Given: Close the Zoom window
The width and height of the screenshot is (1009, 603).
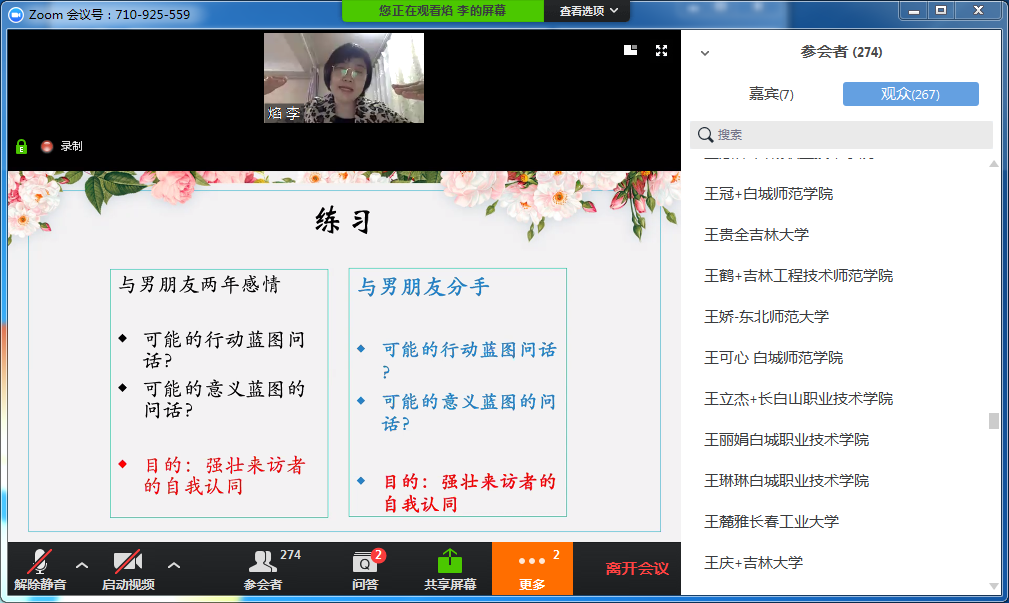Looking at the screenshot, I should click(978, 11).
